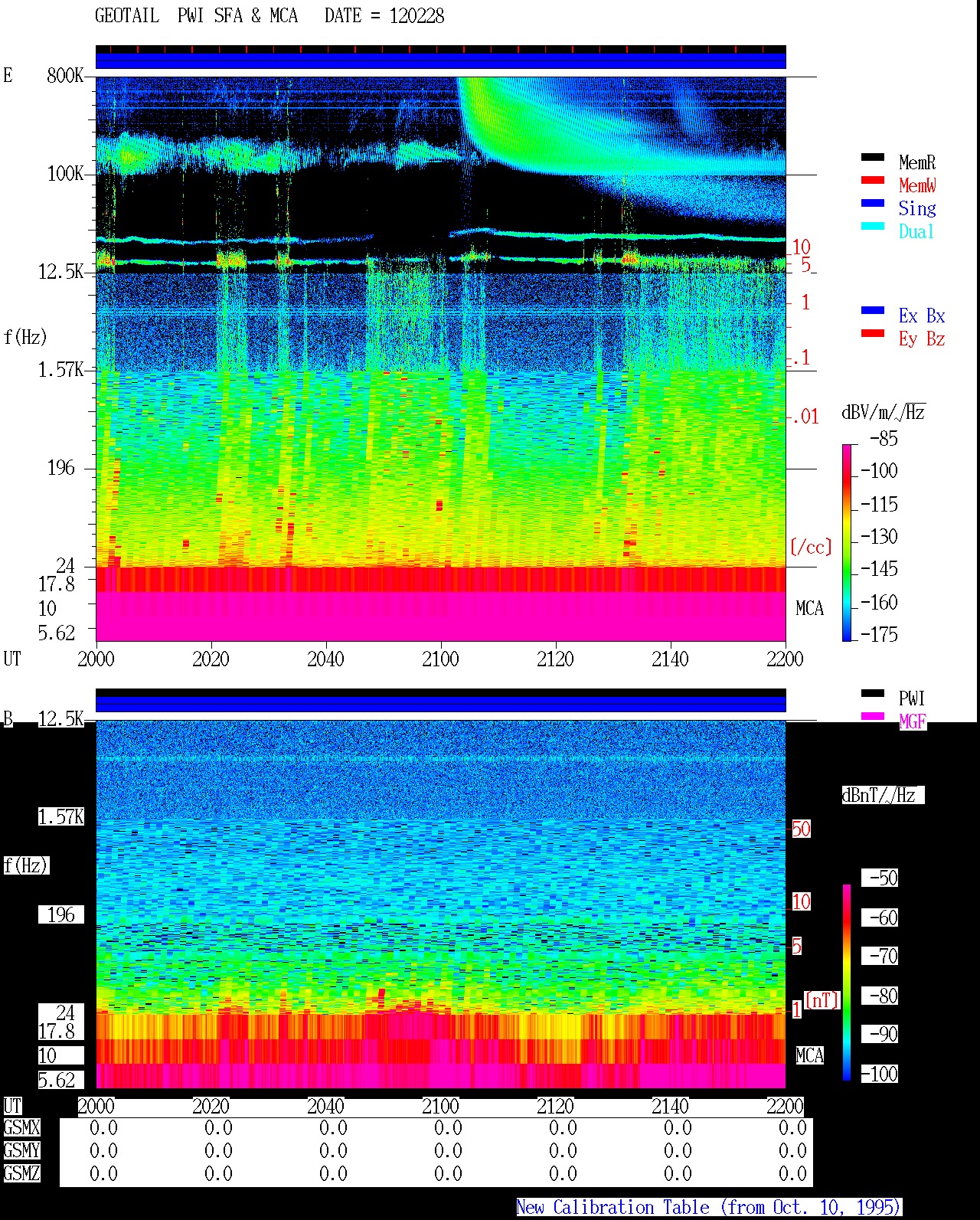Click the '100K' frequency axis label
Image resolution: width=980 pixels, height=1220 pixels.
(x=66, y=173)
